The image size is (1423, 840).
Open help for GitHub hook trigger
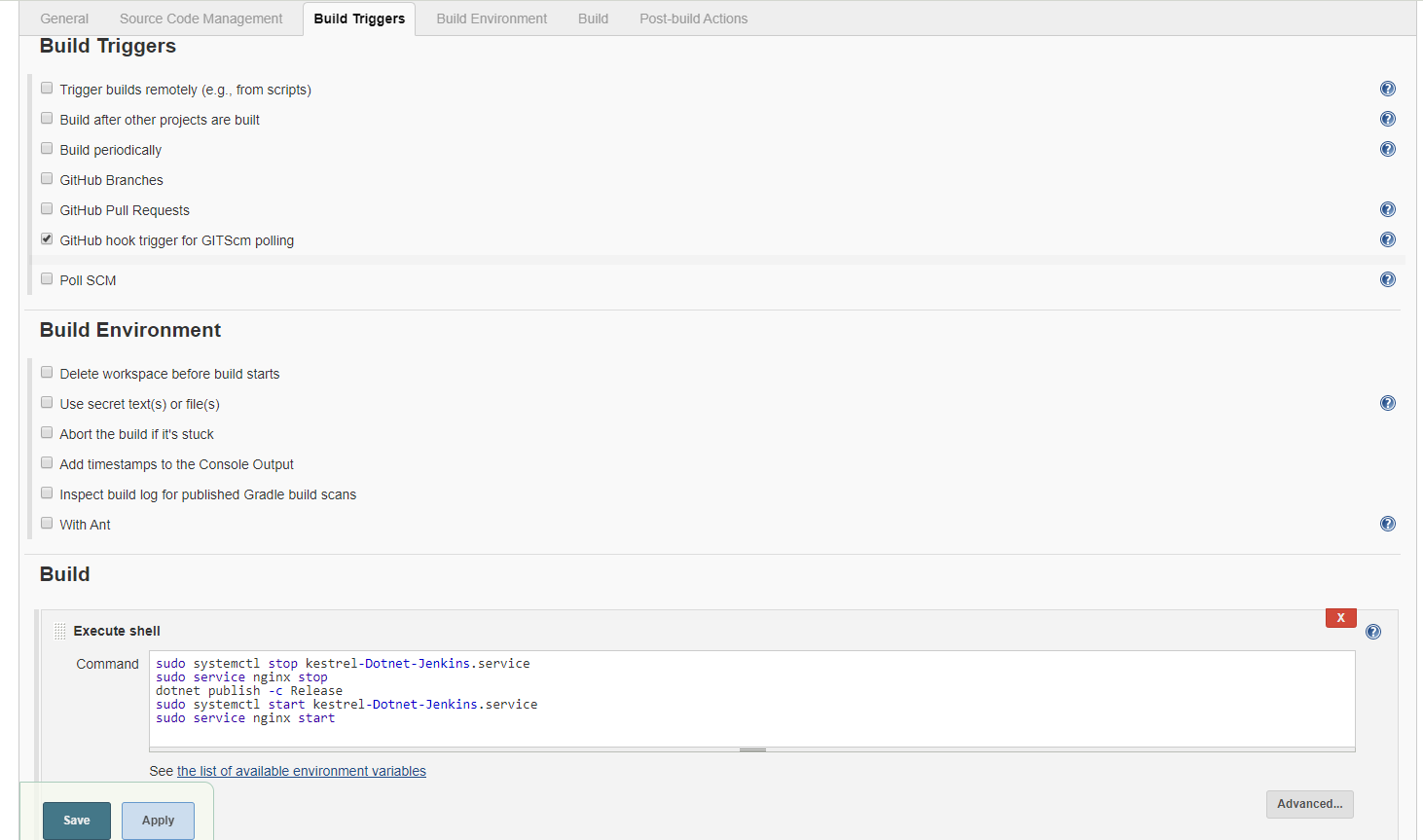[1388, 239]
